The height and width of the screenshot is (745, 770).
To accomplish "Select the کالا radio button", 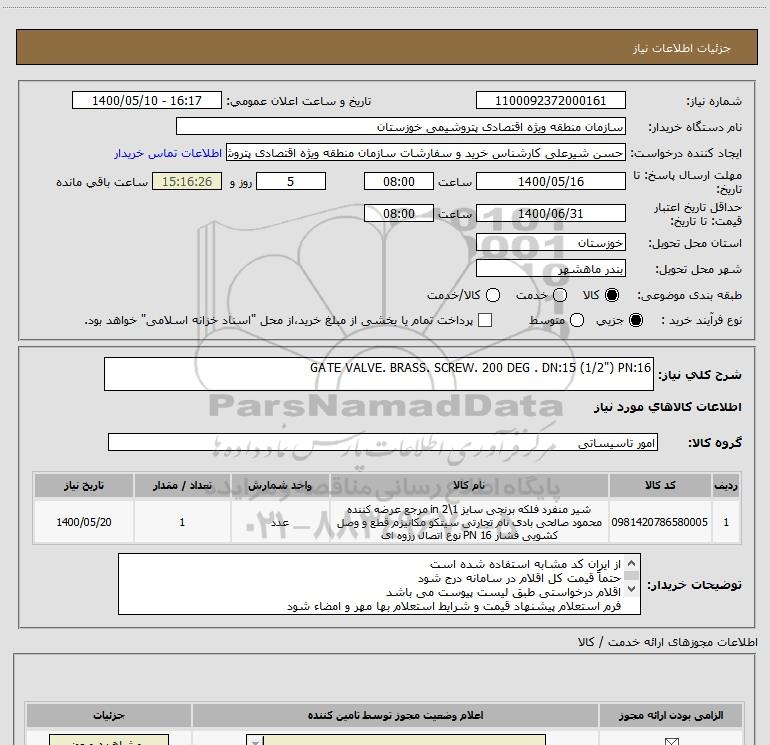I will [612, 295].
